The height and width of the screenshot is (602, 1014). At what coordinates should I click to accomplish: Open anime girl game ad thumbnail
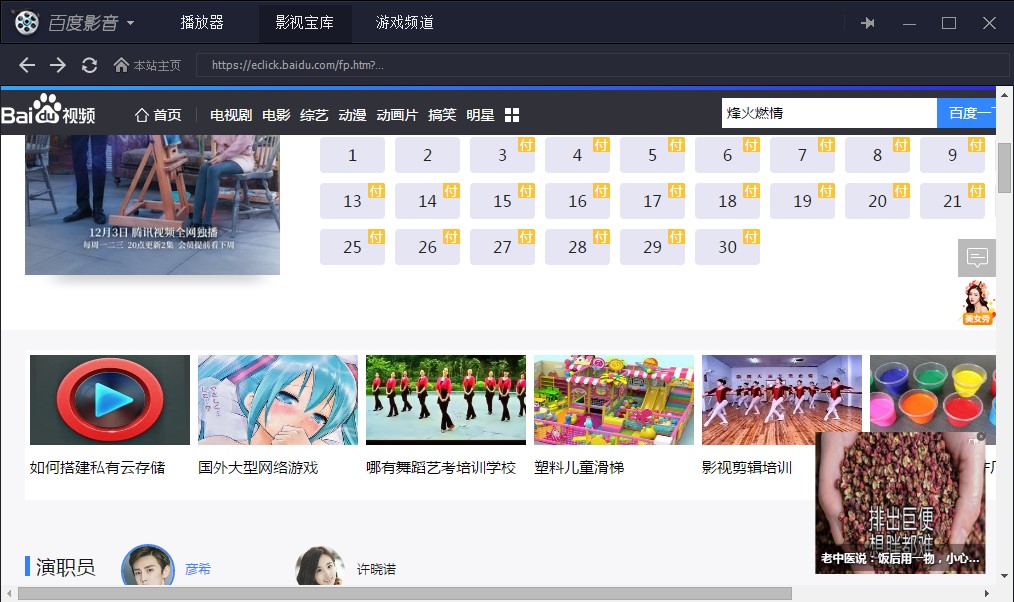point(278,400)
